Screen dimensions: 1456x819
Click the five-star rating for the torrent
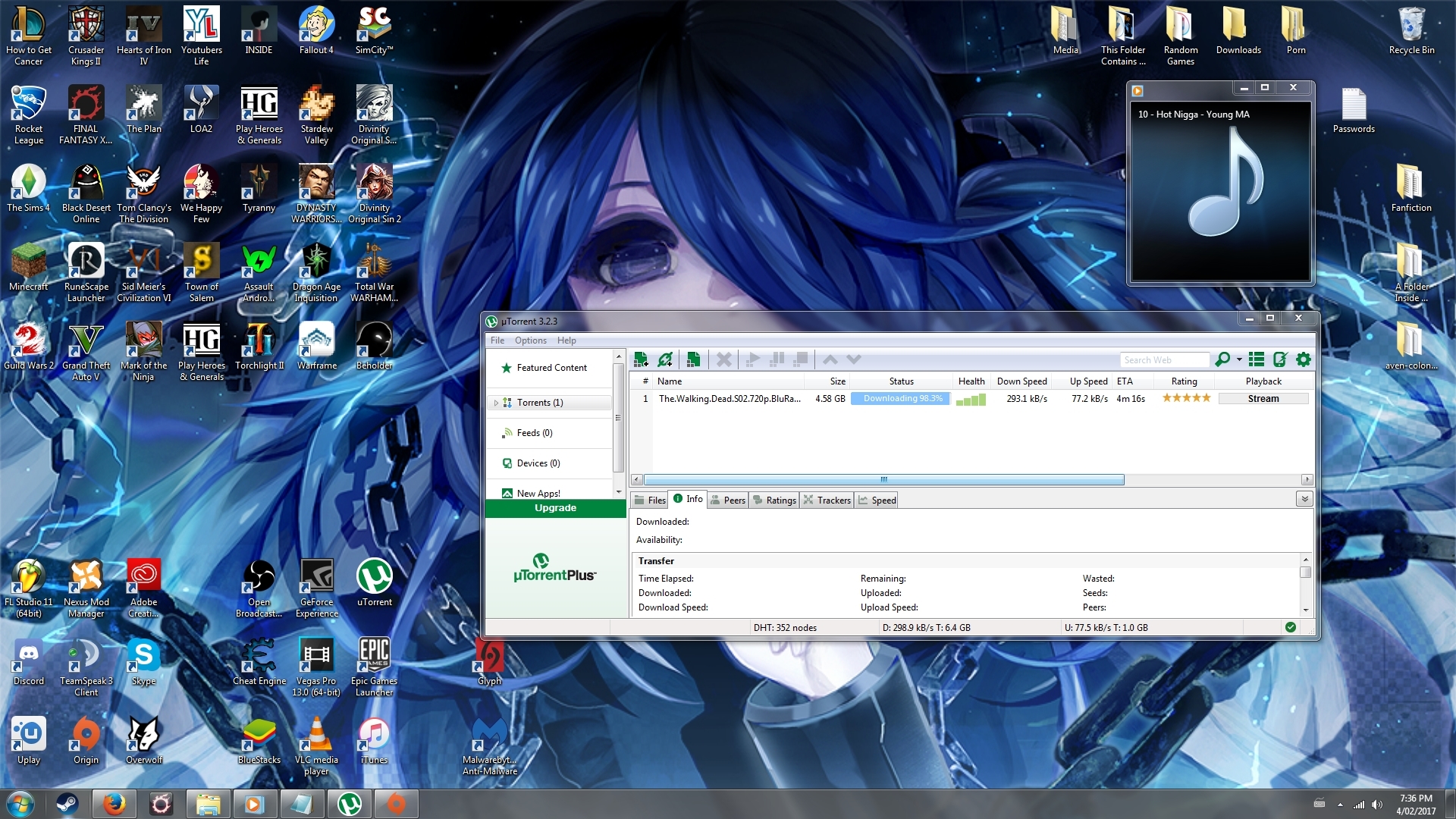click(x=1186, y=398)
